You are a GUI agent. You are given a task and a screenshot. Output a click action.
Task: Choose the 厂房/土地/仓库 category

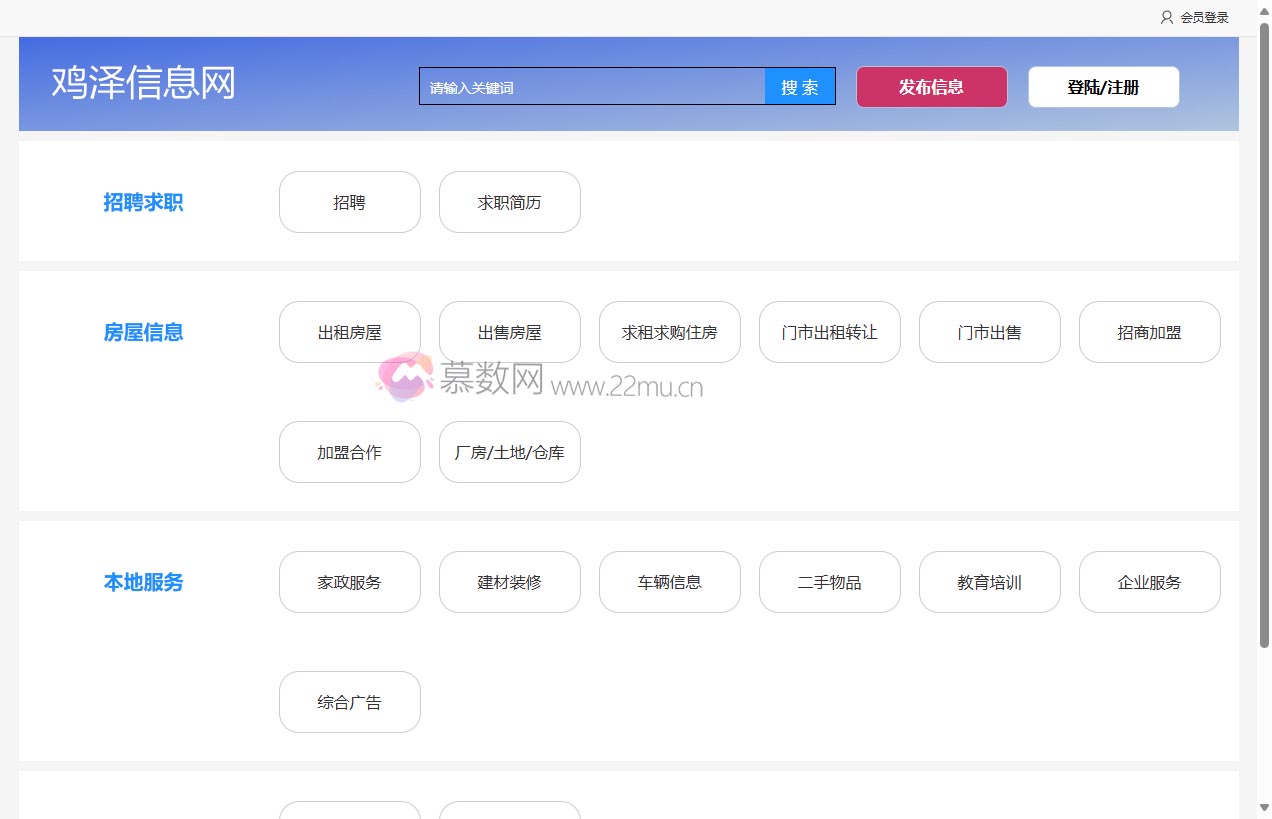coord(509,452)
